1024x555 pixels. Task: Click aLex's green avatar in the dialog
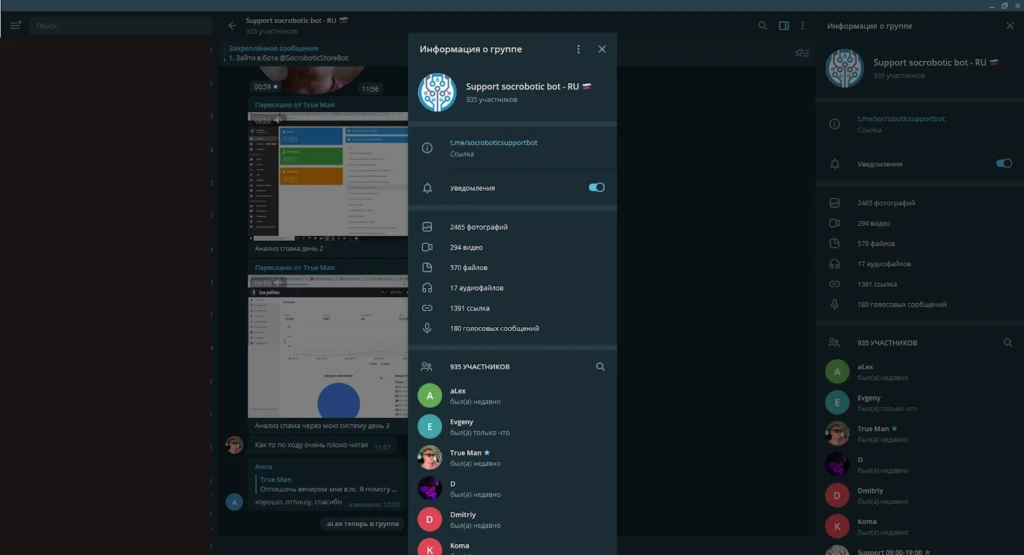click(430, 396)
